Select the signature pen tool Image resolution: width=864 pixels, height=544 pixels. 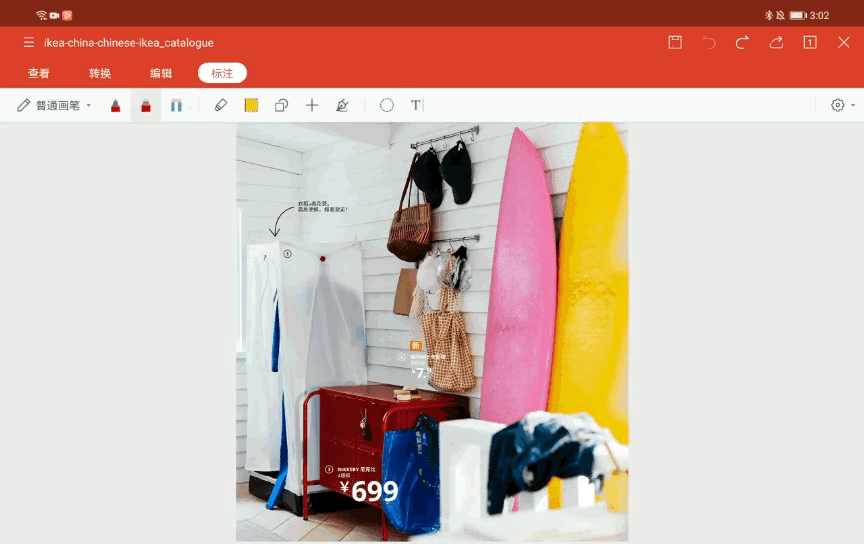[342, 105]
